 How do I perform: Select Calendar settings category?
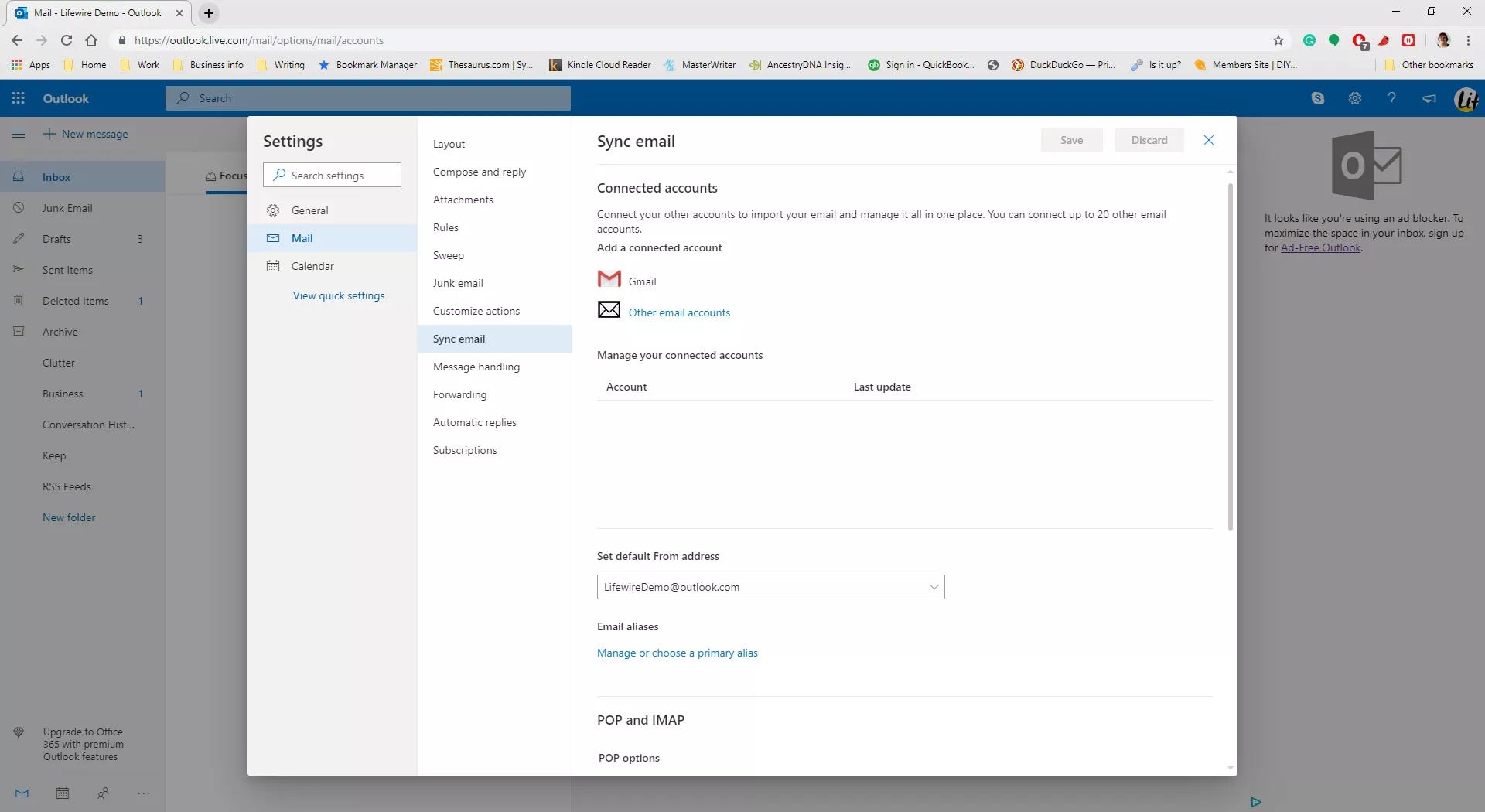tap(333, 266)
